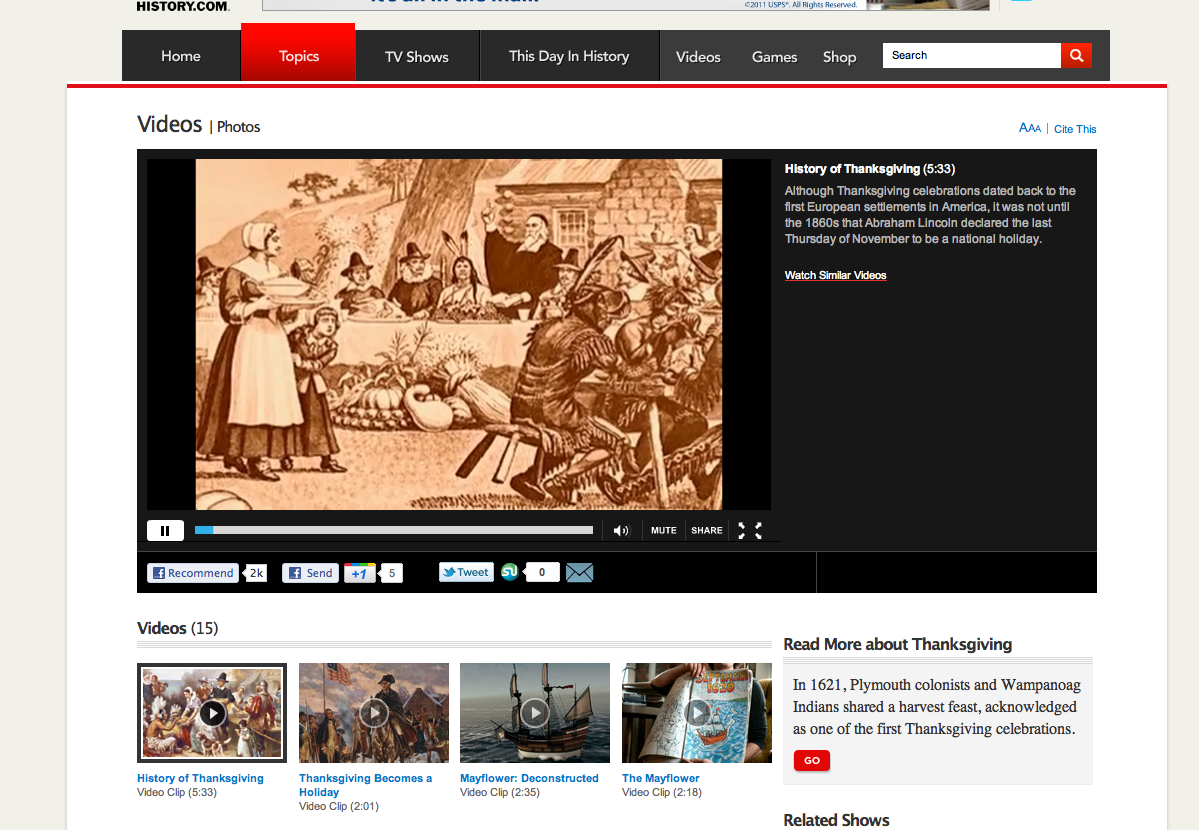This screenshot has height=830, width=1199.
Task: Click the HISTORY.COM logo
Action: [182, 6]
